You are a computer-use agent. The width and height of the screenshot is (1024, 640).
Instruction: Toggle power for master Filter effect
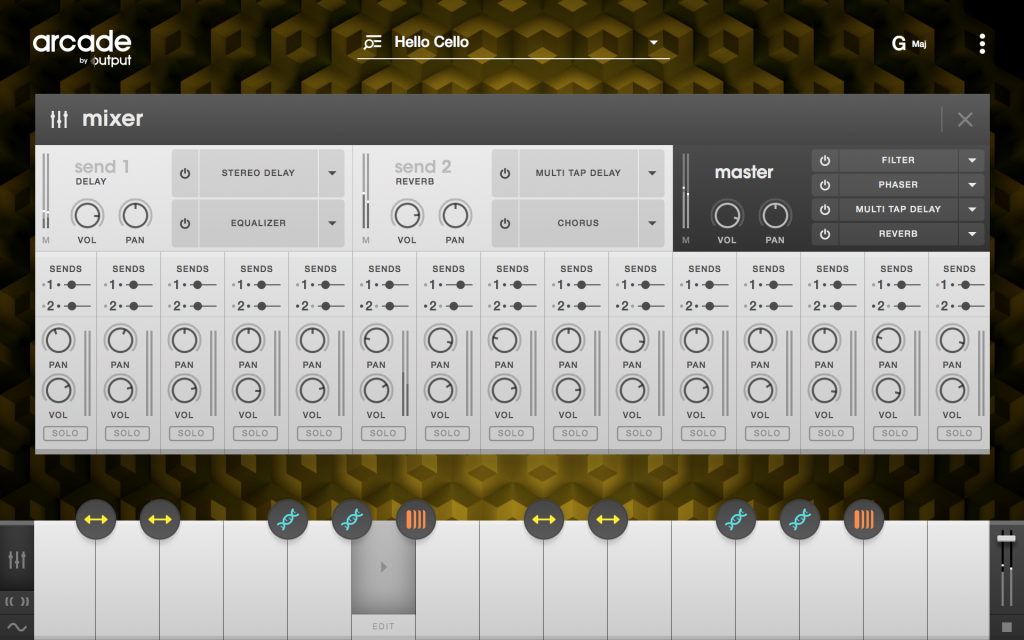pos(825,160)
